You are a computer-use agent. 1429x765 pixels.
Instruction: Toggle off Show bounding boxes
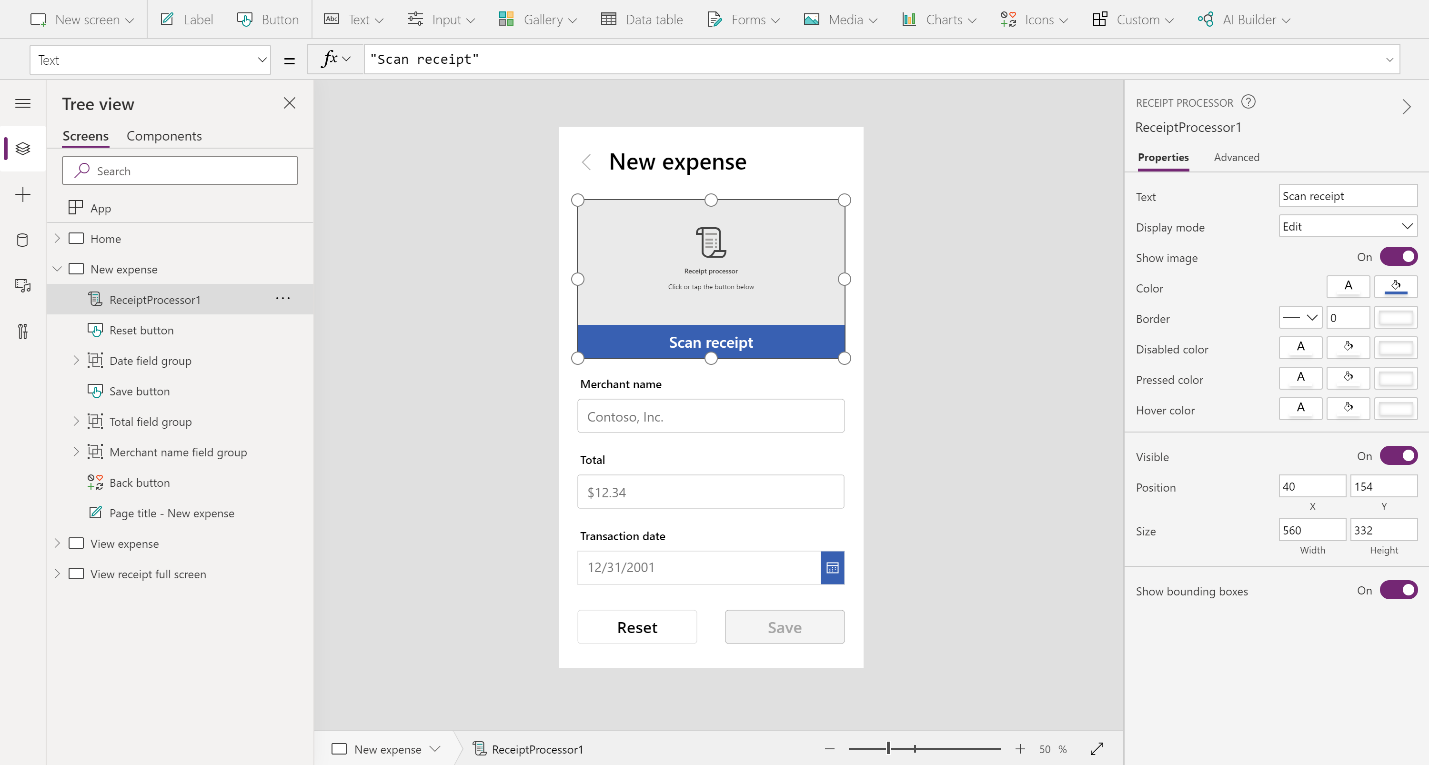click(1398, 590)
